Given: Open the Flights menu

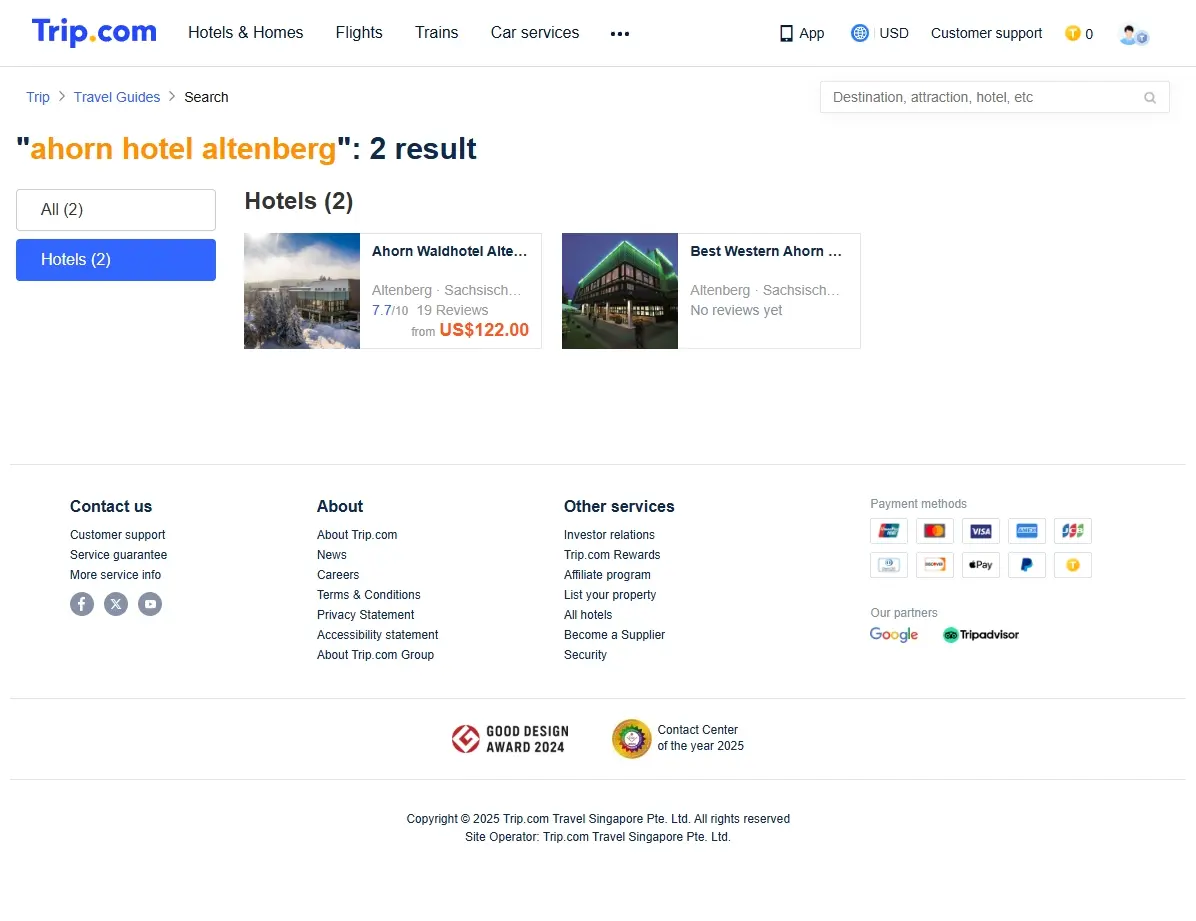Looking at the screenshot, I should (x=359, y=33).
